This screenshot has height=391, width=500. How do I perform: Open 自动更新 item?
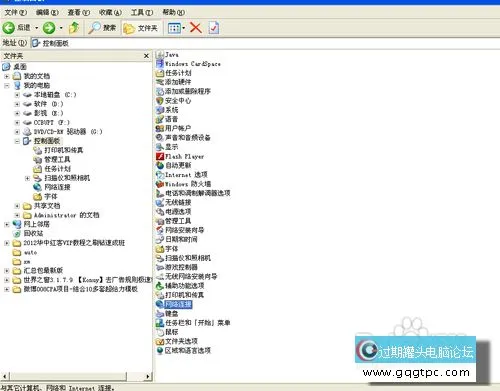point(174,165)
